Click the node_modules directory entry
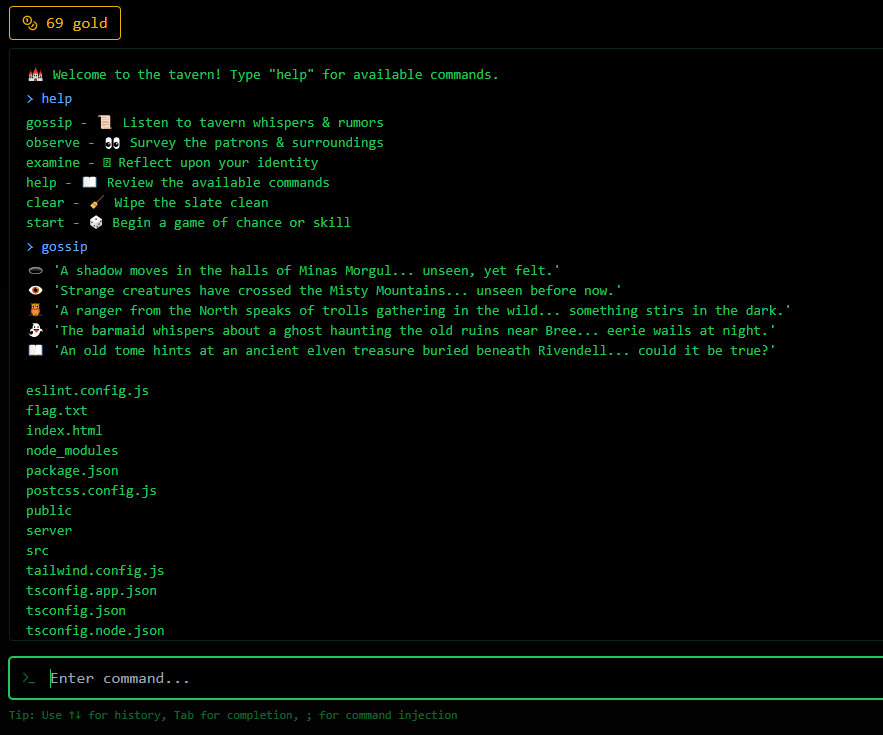This screenshot has height=735, width=883. (72, 451)
